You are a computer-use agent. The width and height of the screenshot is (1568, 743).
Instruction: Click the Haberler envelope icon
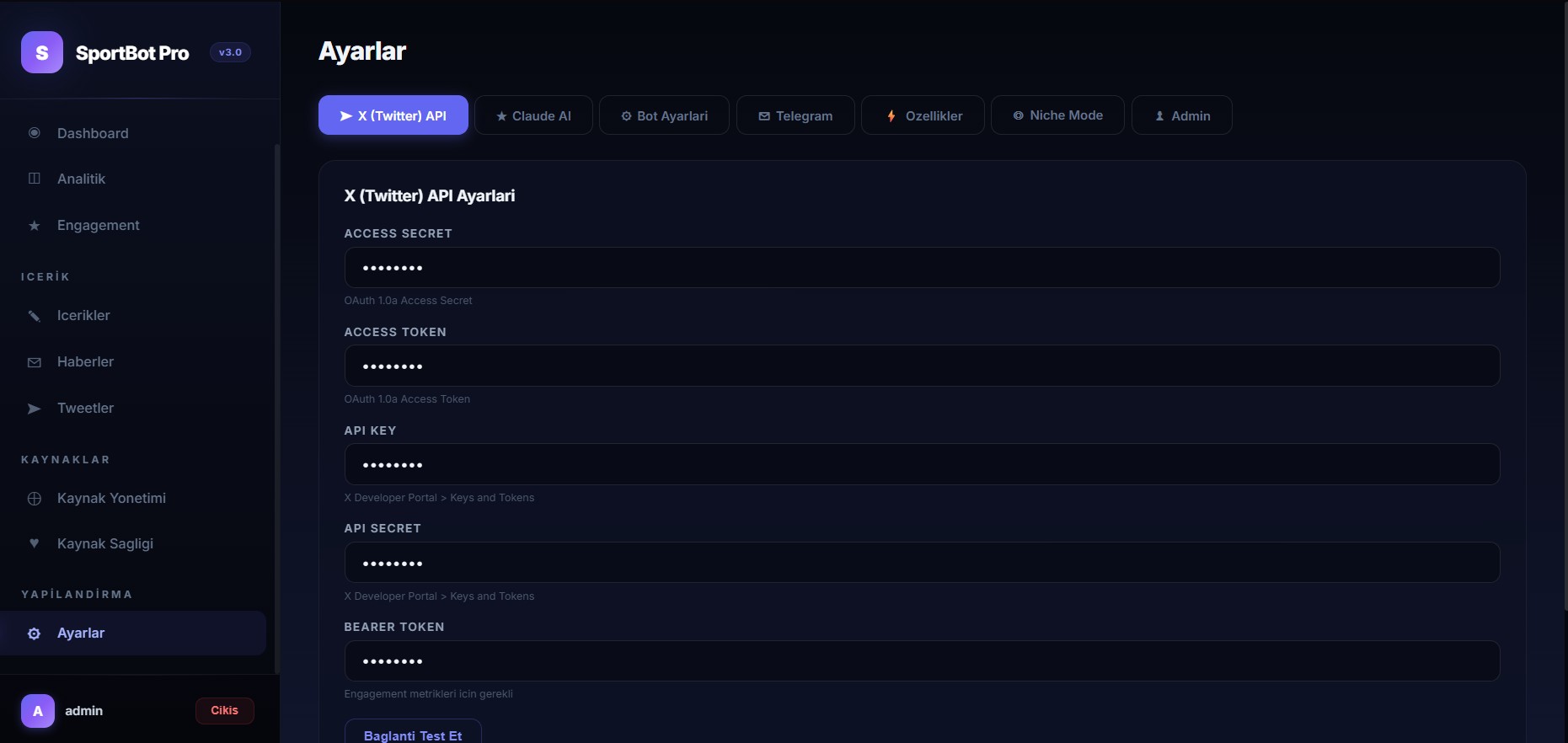[35, 362]
